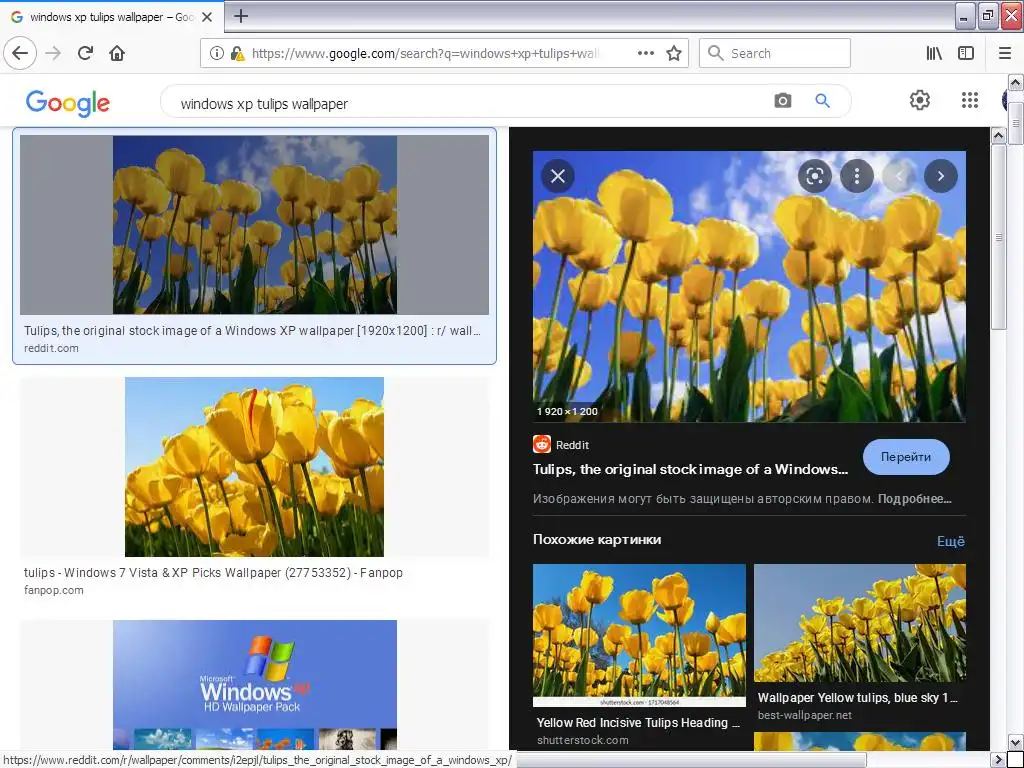Viewport: 1024px width, 768px height.
Task: Search by image camera icon
Action: click(x=782, y=101)
